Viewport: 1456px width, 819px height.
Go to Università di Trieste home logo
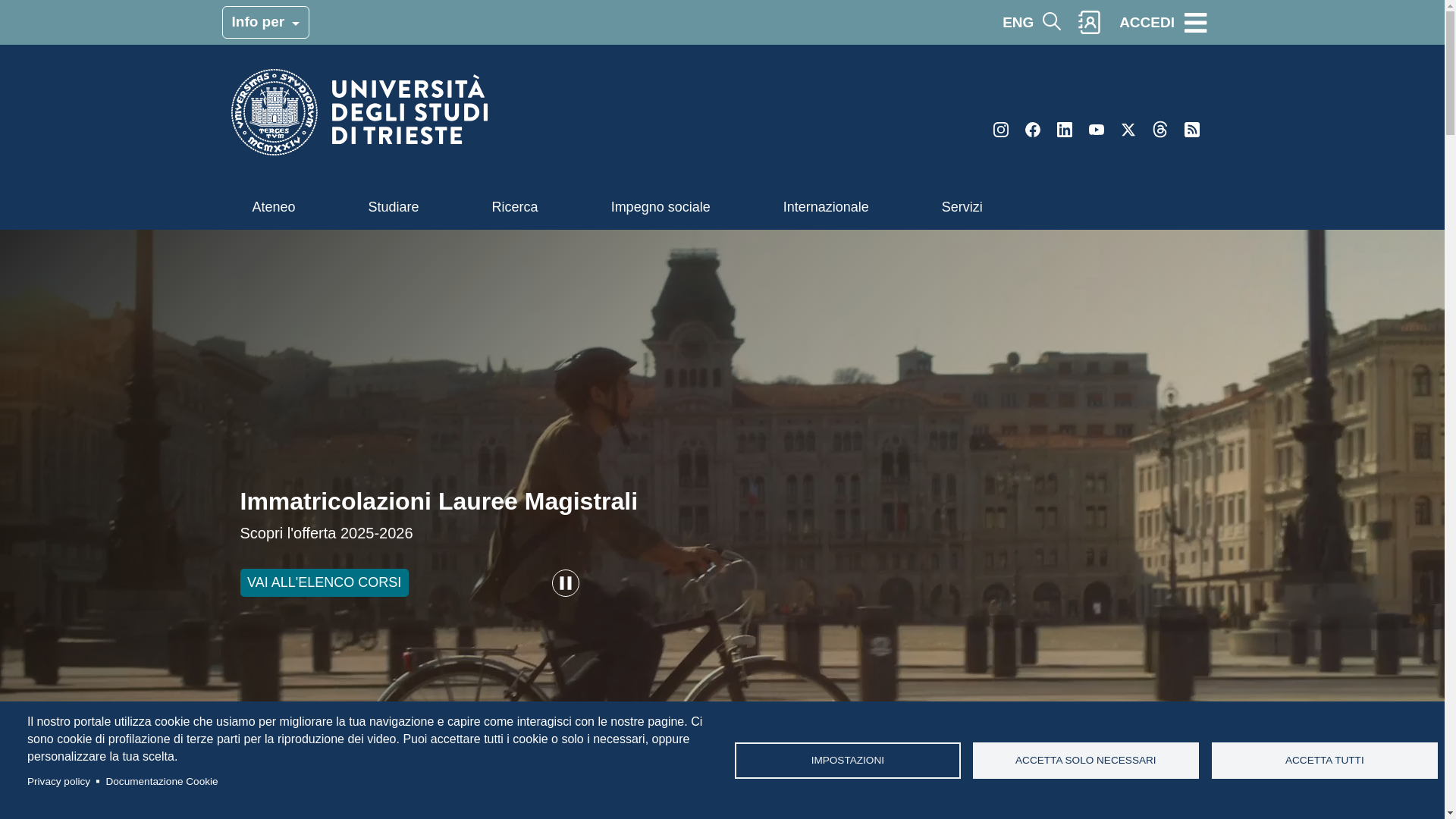359,112
